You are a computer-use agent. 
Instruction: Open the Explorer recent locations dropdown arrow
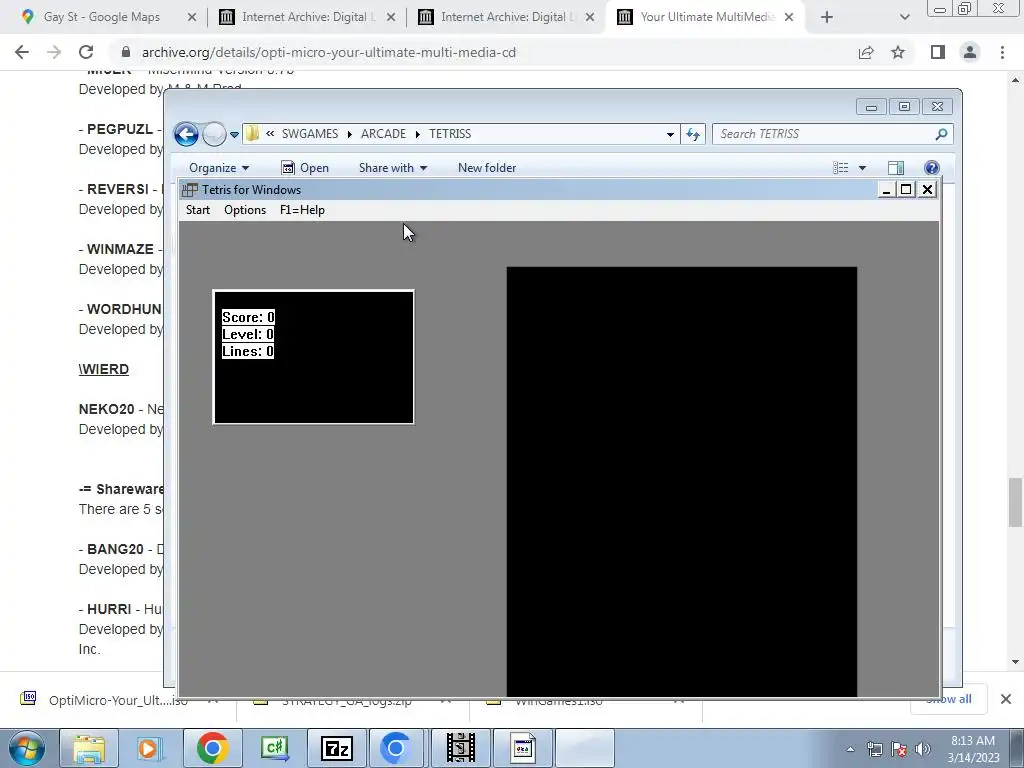(x=234, y=135)
